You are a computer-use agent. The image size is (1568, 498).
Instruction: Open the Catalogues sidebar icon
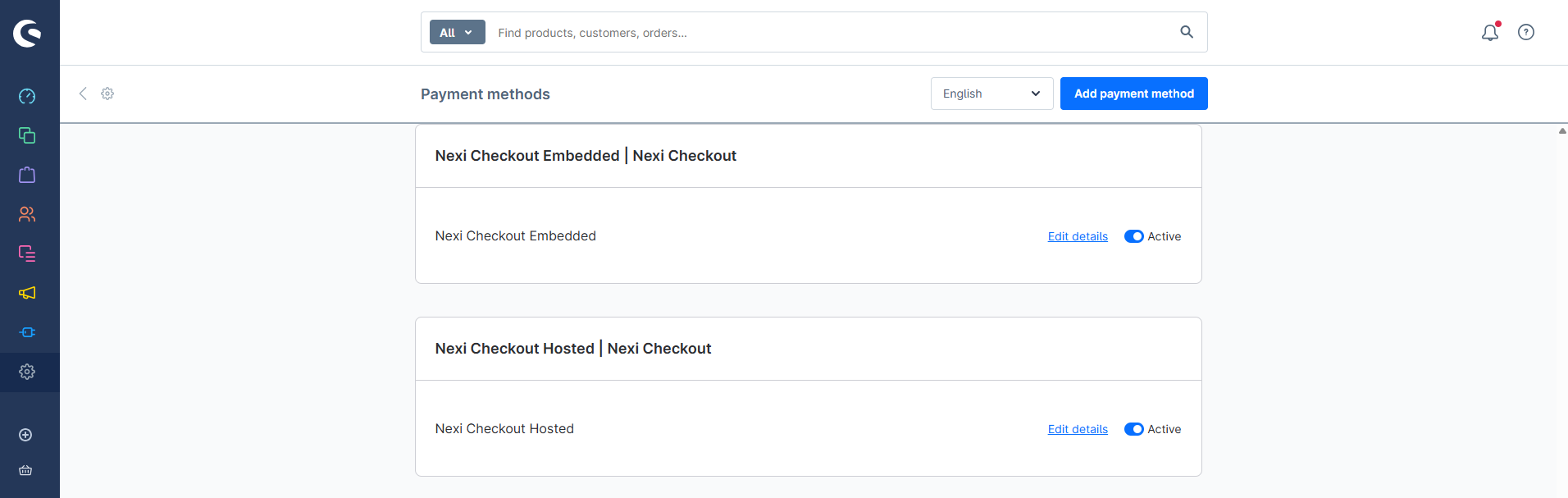[27, 135]
